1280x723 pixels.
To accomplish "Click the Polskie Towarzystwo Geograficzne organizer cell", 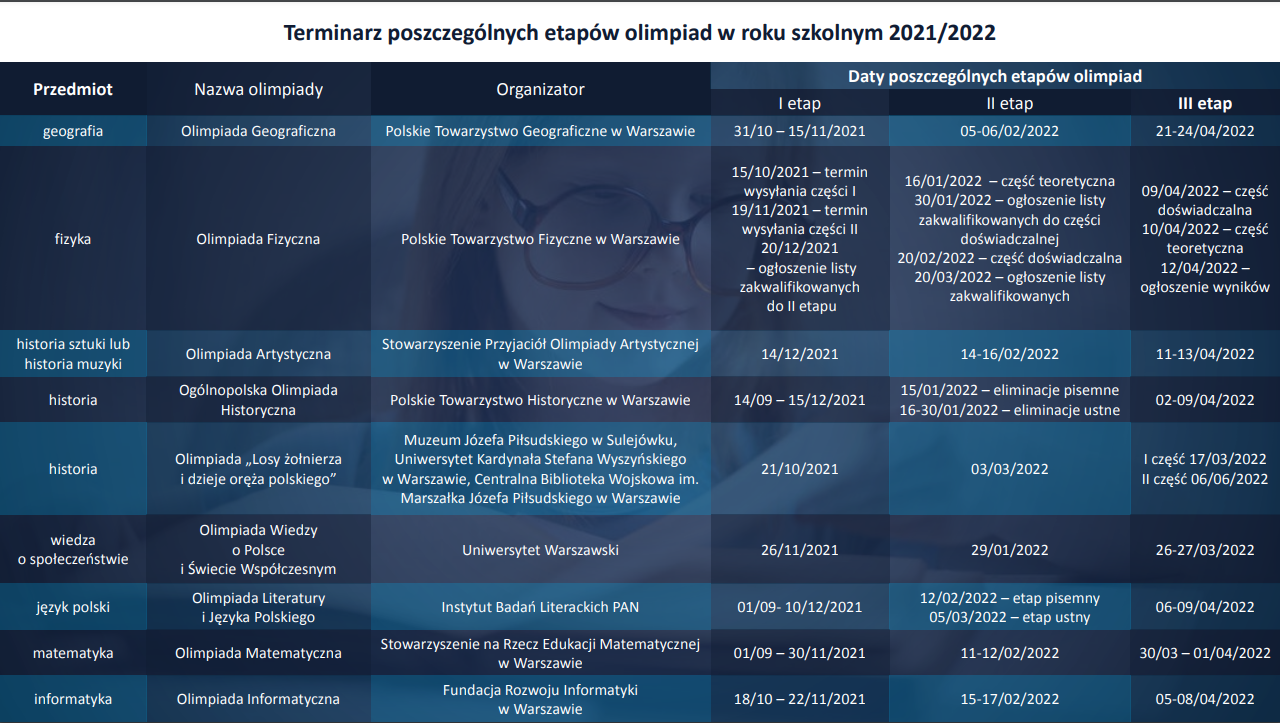I will [x=540, y=131].
